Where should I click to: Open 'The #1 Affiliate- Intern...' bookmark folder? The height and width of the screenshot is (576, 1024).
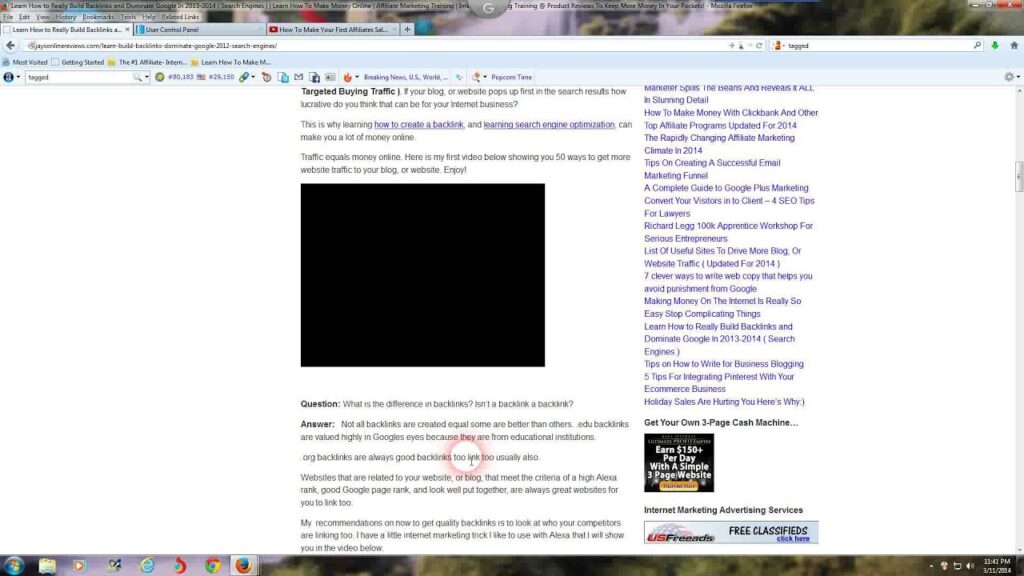point(148,62)
